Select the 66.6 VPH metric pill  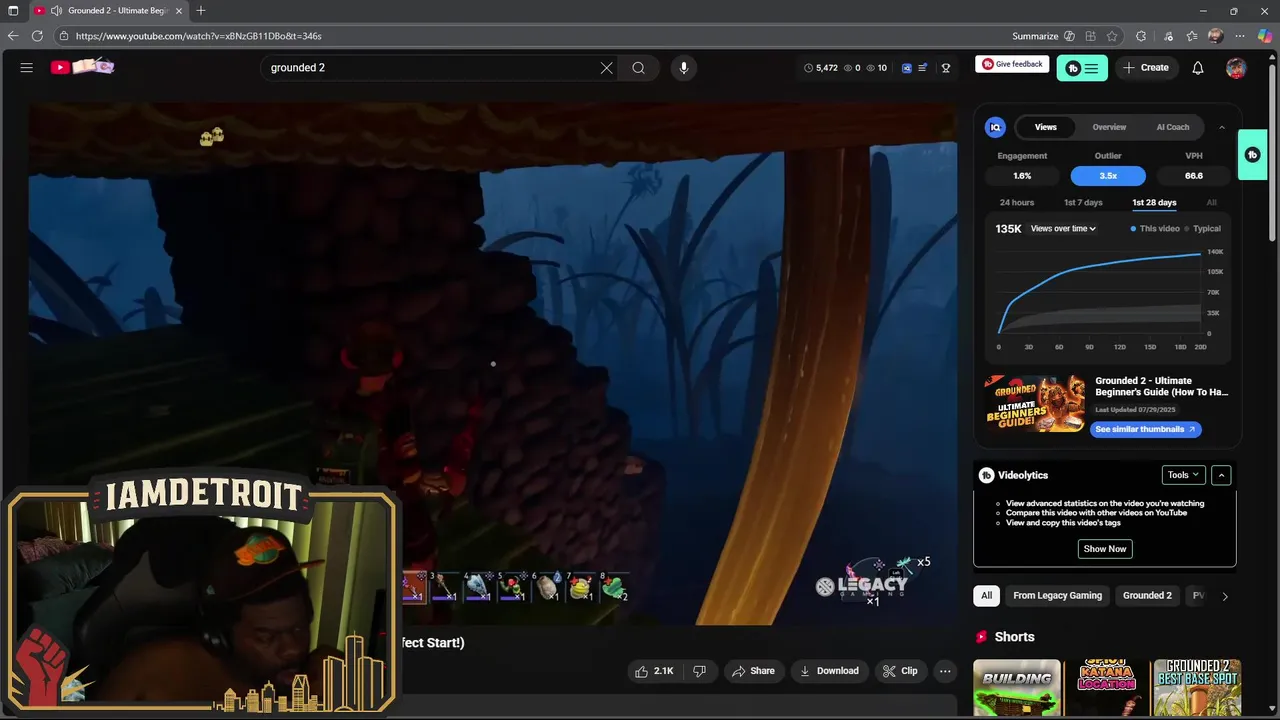click(1194, 176)
